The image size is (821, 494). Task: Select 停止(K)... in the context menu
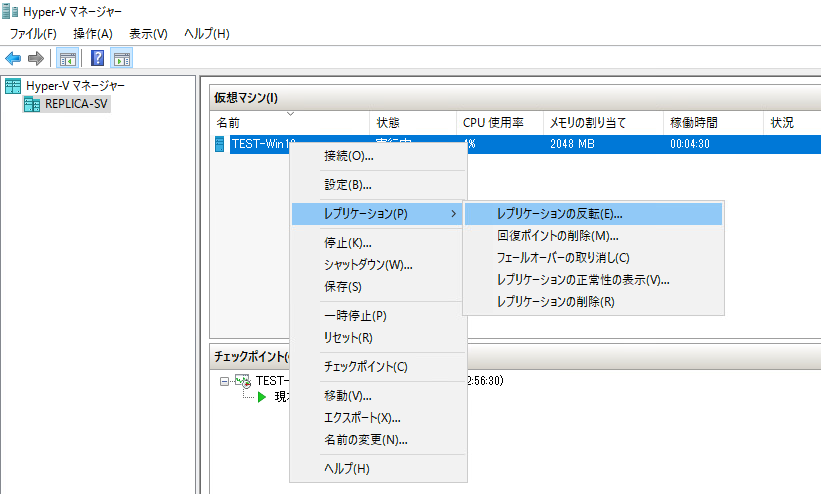(x=378, y=243)
